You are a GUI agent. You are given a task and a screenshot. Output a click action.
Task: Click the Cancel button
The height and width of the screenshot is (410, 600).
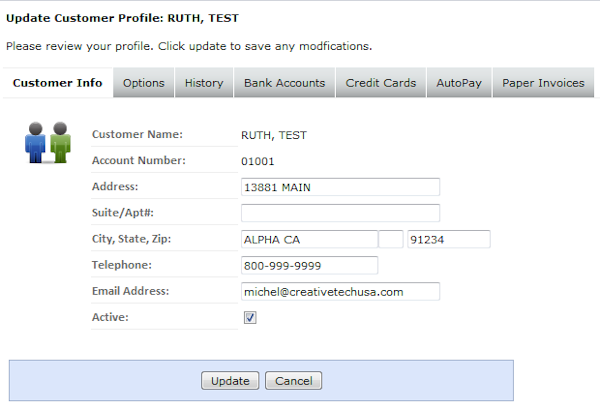click(294, 381)
